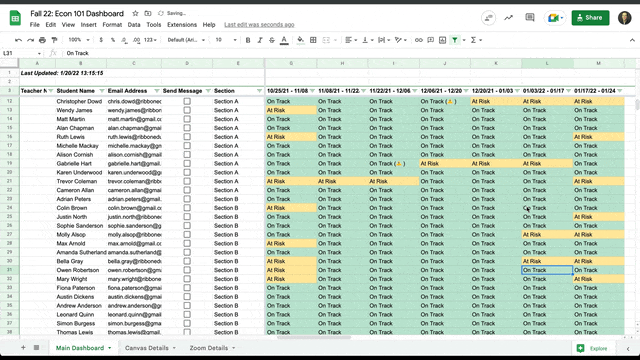Open the Google Sheets home logo
The image size is (640, 360).
coord(15,18)
